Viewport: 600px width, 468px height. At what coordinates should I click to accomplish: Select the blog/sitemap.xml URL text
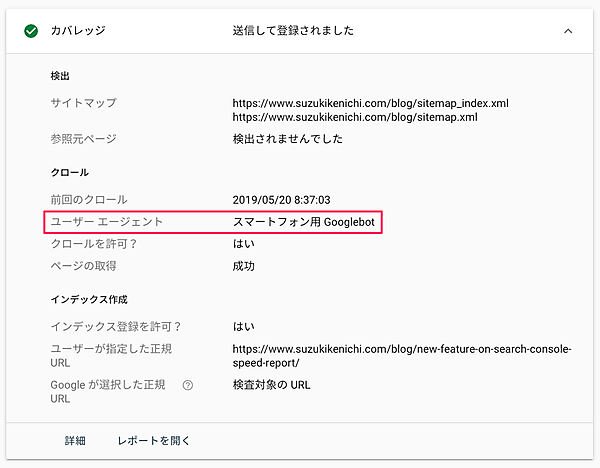[x=355, y=117]
